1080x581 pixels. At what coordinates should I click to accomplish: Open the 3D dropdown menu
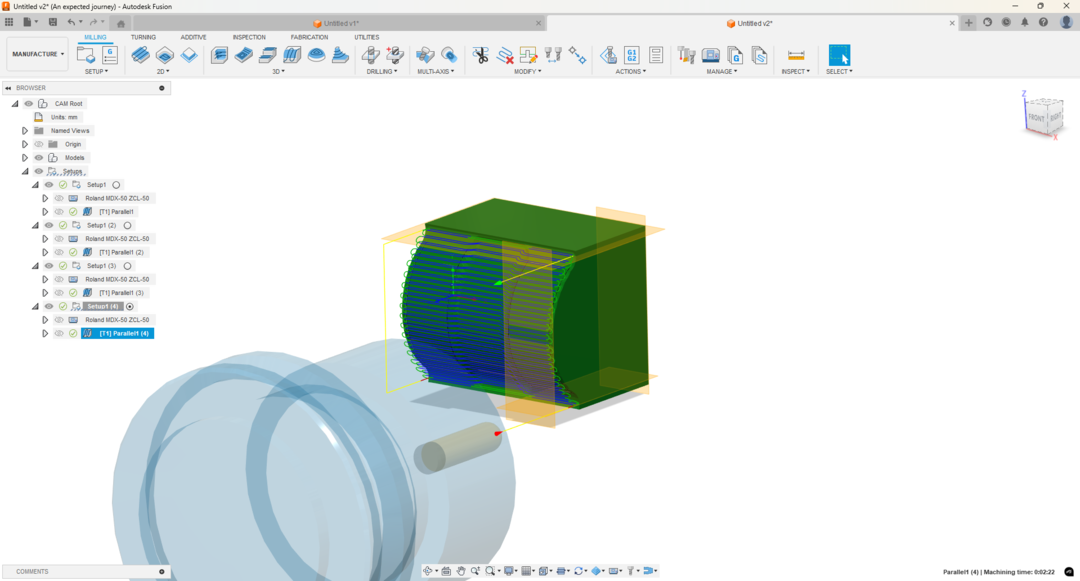[x=278, y=72]
